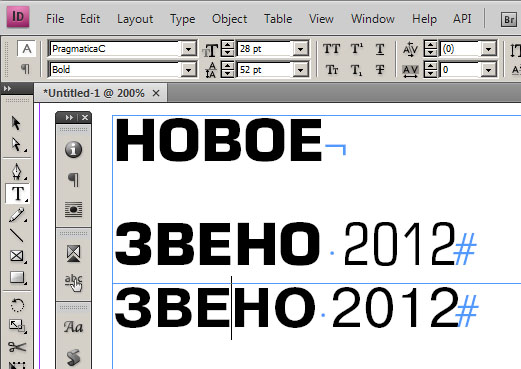
Task: Click inside the font size 28 pt field
Action: (264, 49)
